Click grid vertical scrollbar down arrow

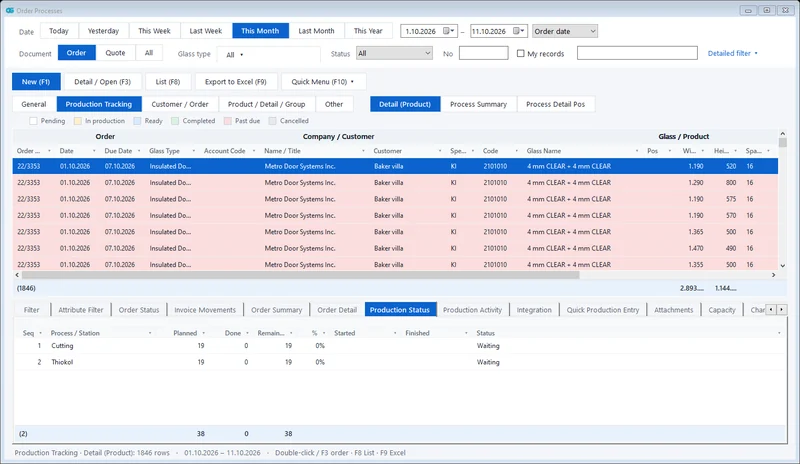point(783,265)
